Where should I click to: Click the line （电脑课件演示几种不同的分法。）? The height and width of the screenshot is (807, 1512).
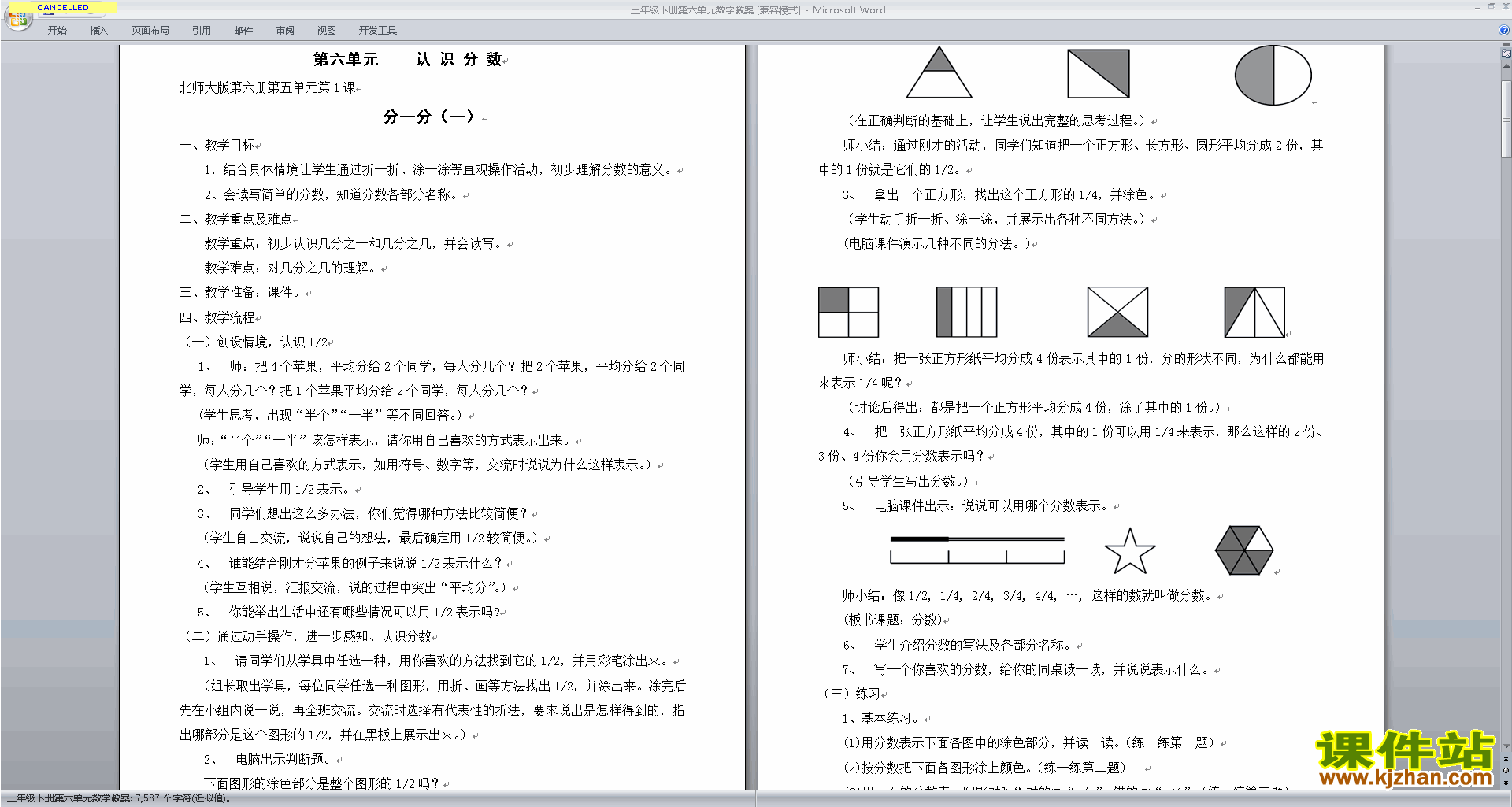[936, 243]
